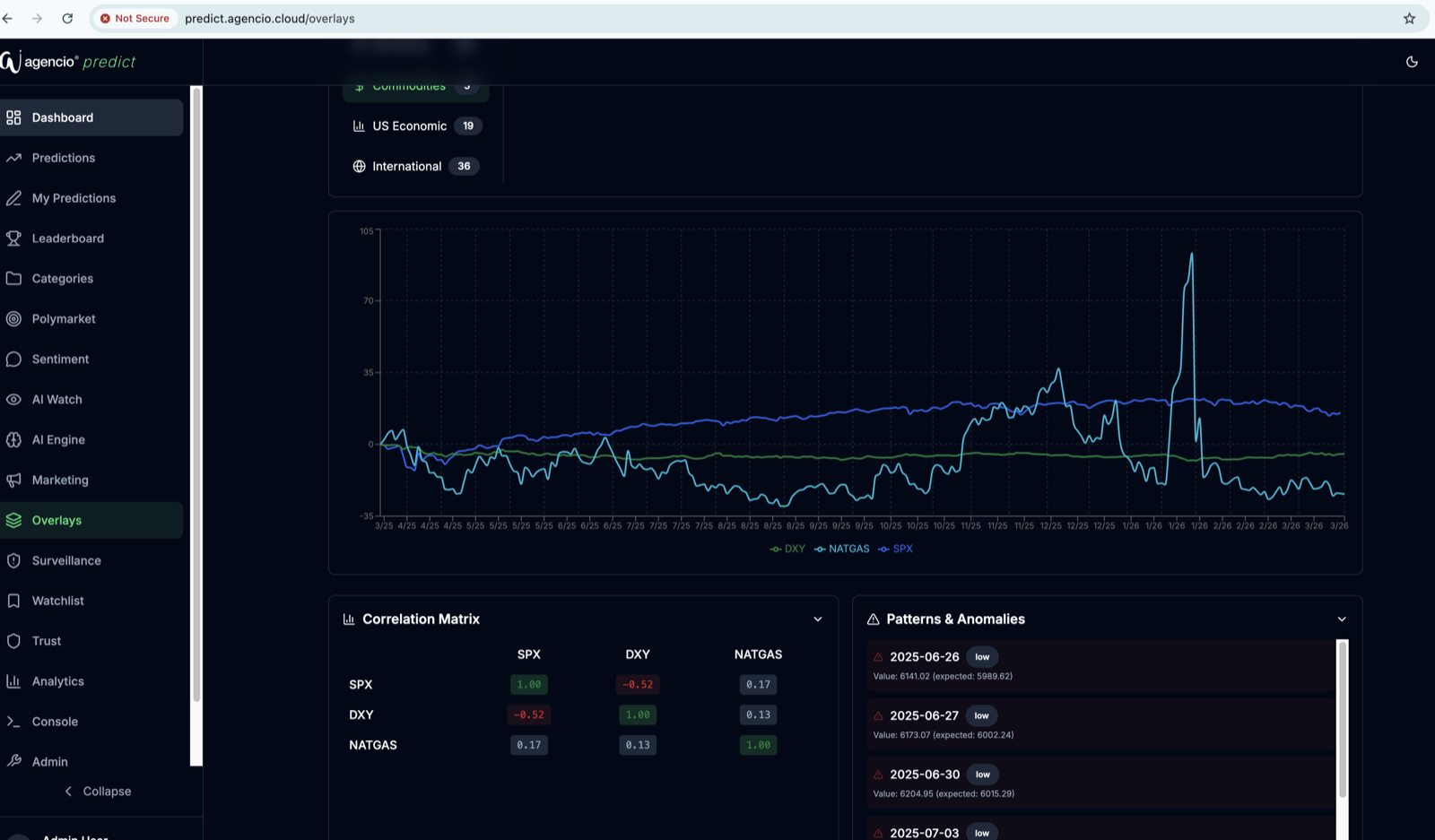Image resolution: width=1435 pixels, height=840 pixels.
Task: Click the SPX–NATGAS 0.17 correlation cell
Action: pyautogui.click(x=758, y=685)
